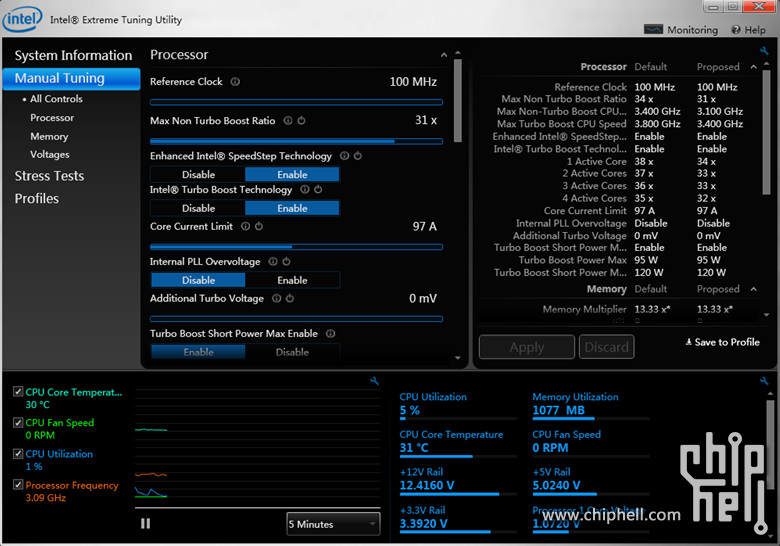This screenshot has height=546, width=780.
Task: Show info for Additional Turbo Voltage
Action: [277, 298]
